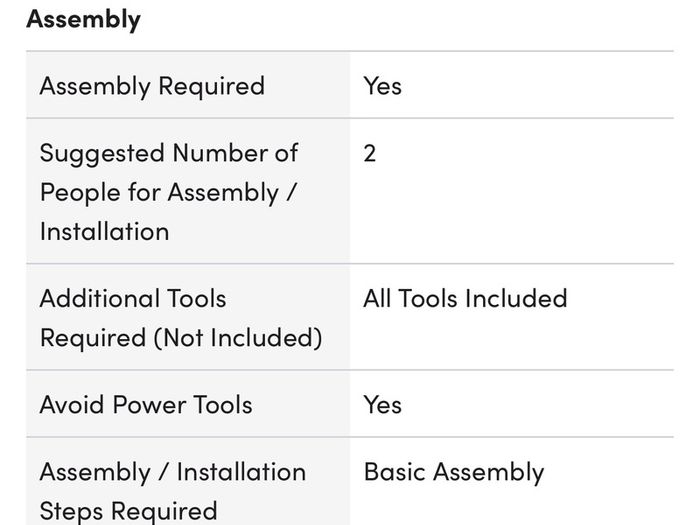Click the People for Assembly text line
Screen dimensions: 700x525
(x=168, y=193)
